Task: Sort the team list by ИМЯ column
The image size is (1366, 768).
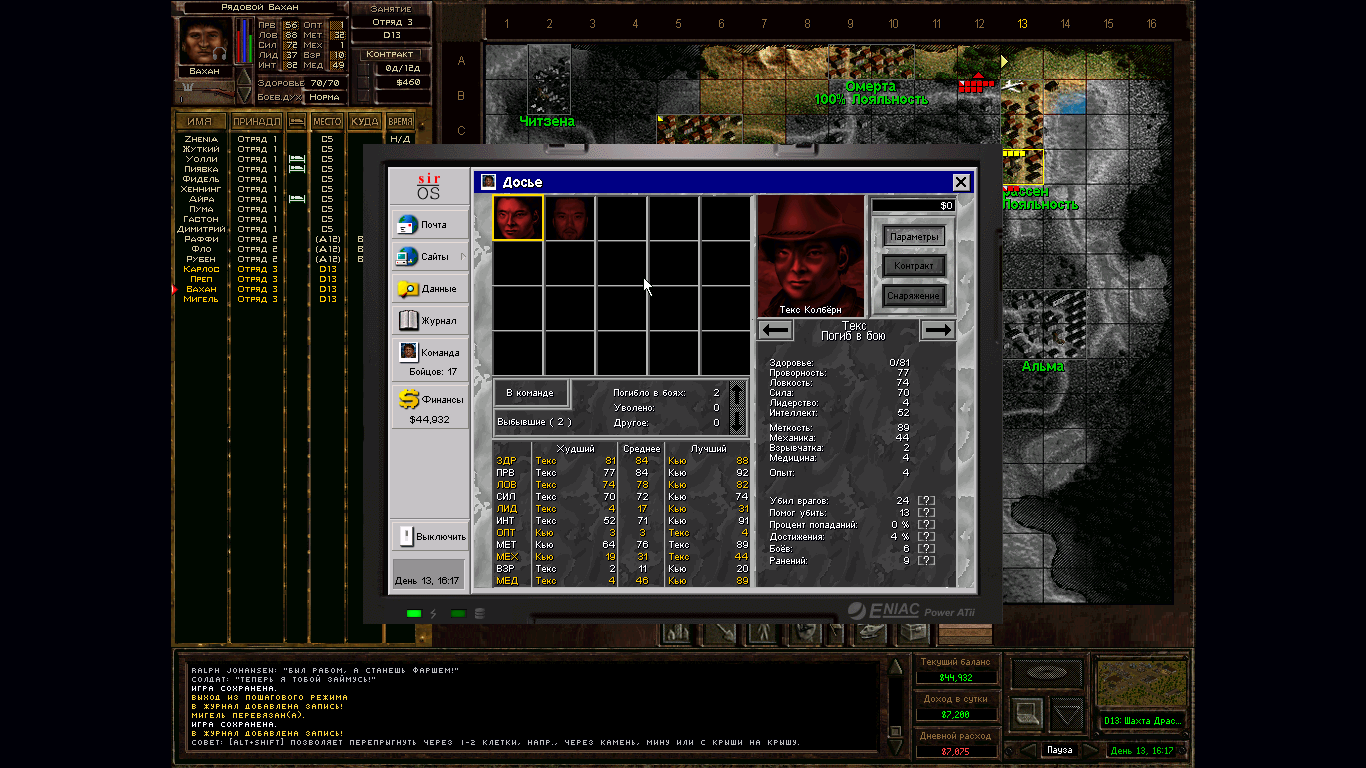Action: click(x=200, y=122)
